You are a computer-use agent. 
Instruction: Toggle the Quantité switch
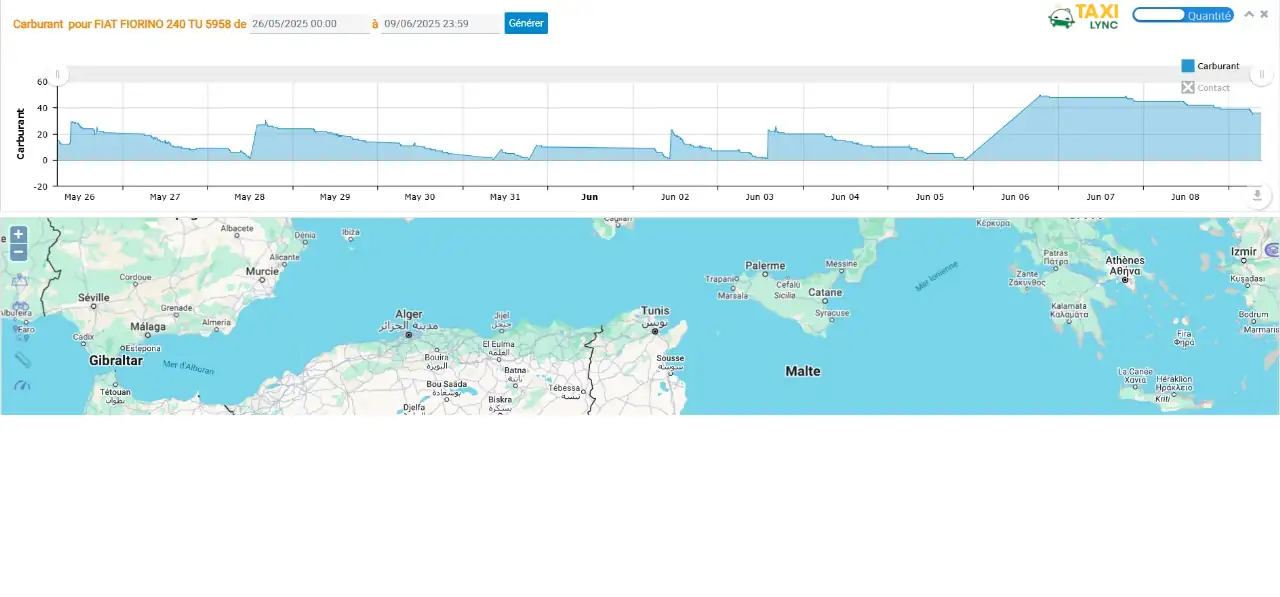coord(1183,15)
